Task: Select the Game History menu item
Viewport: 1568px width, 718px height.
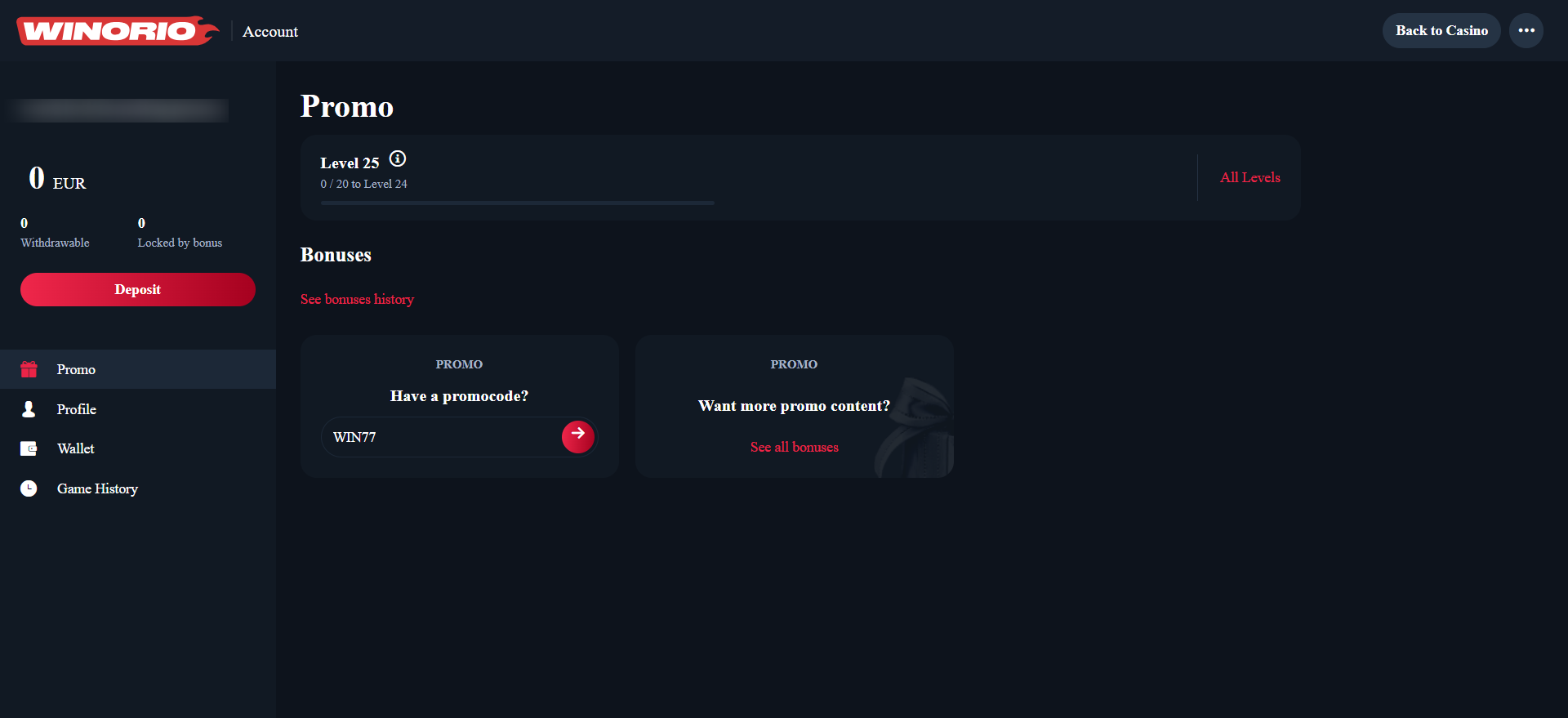Action: (138, 488)
